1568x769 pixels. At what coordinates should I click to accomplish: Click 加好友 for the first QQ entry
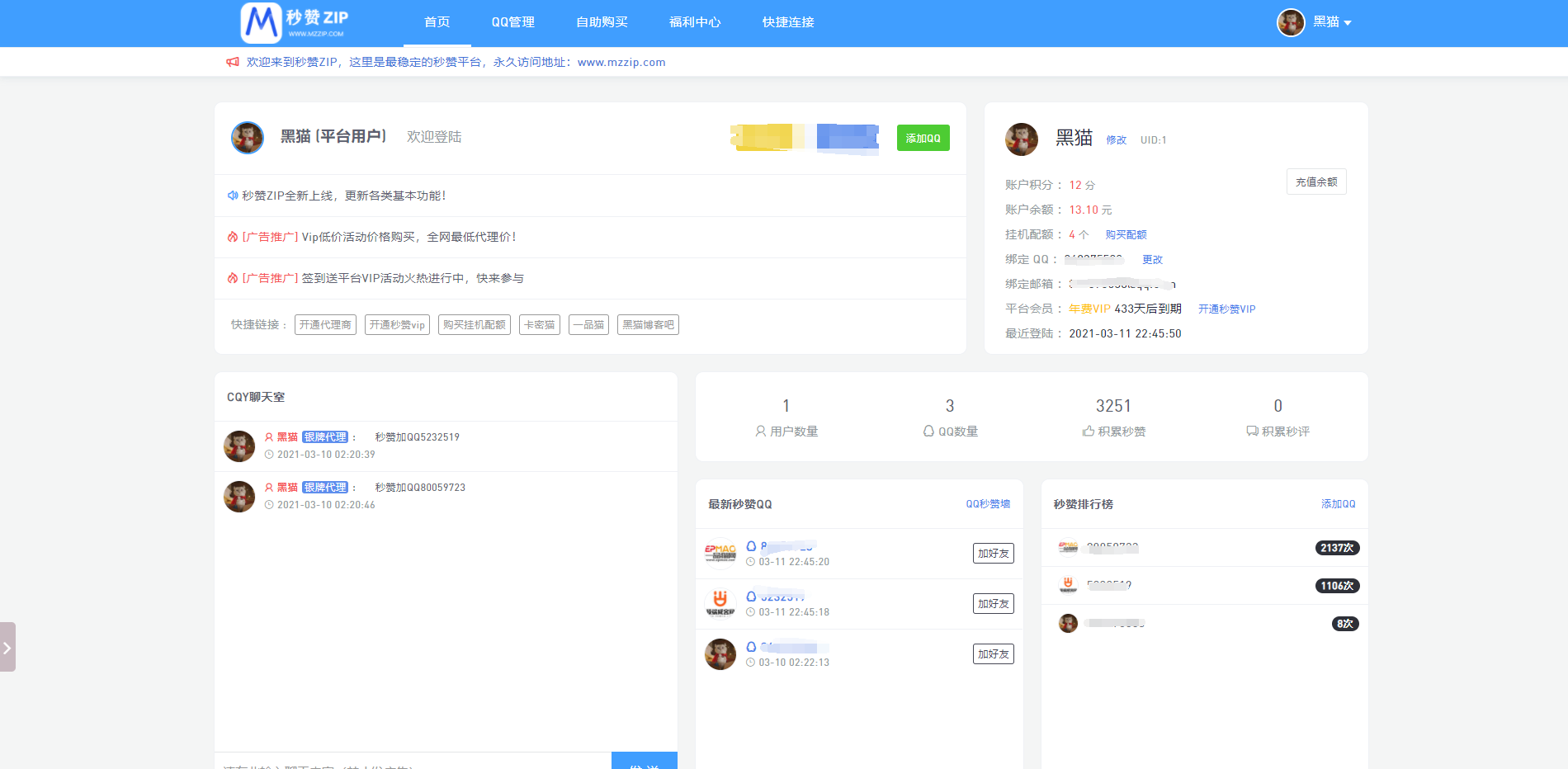click(x=993, y=554)
